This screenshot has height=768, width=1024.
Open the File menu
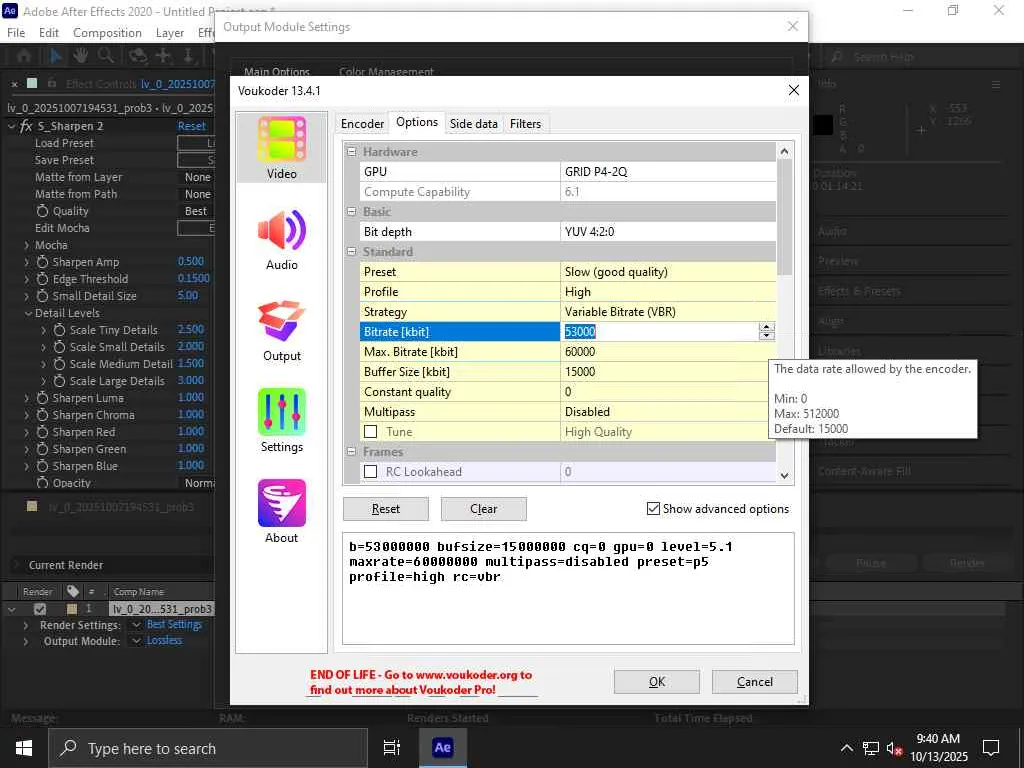pyautogui.click(x=16, y=33)
